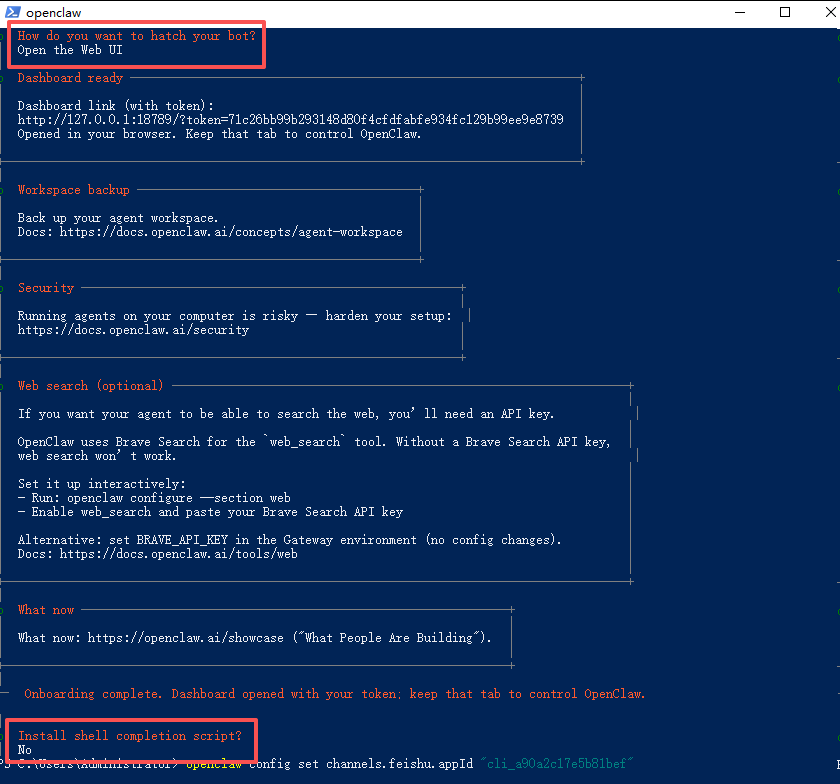Click the red 'What now' heading

(46, 610)
